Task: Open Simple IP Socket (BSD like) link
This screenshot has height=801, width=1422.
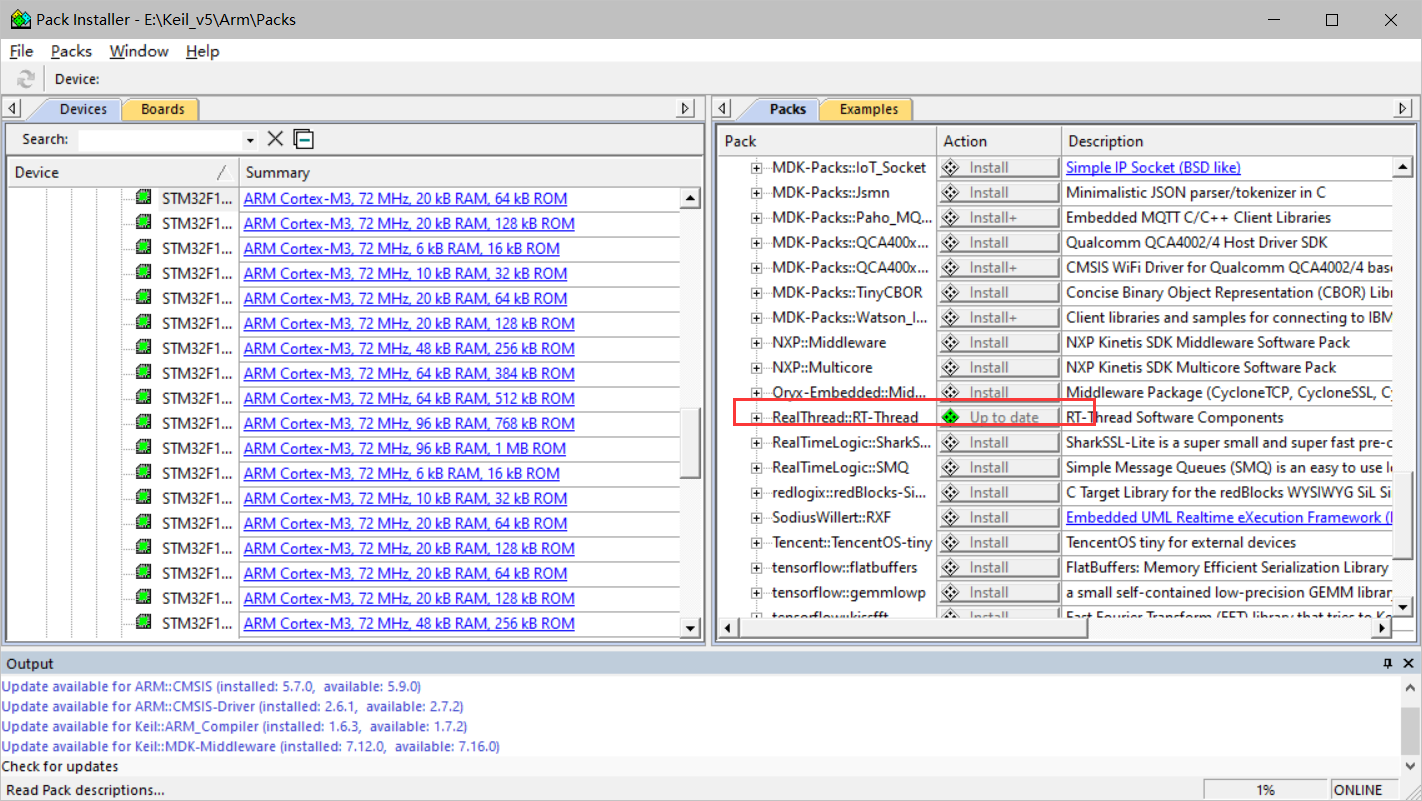Action: 1153,167
